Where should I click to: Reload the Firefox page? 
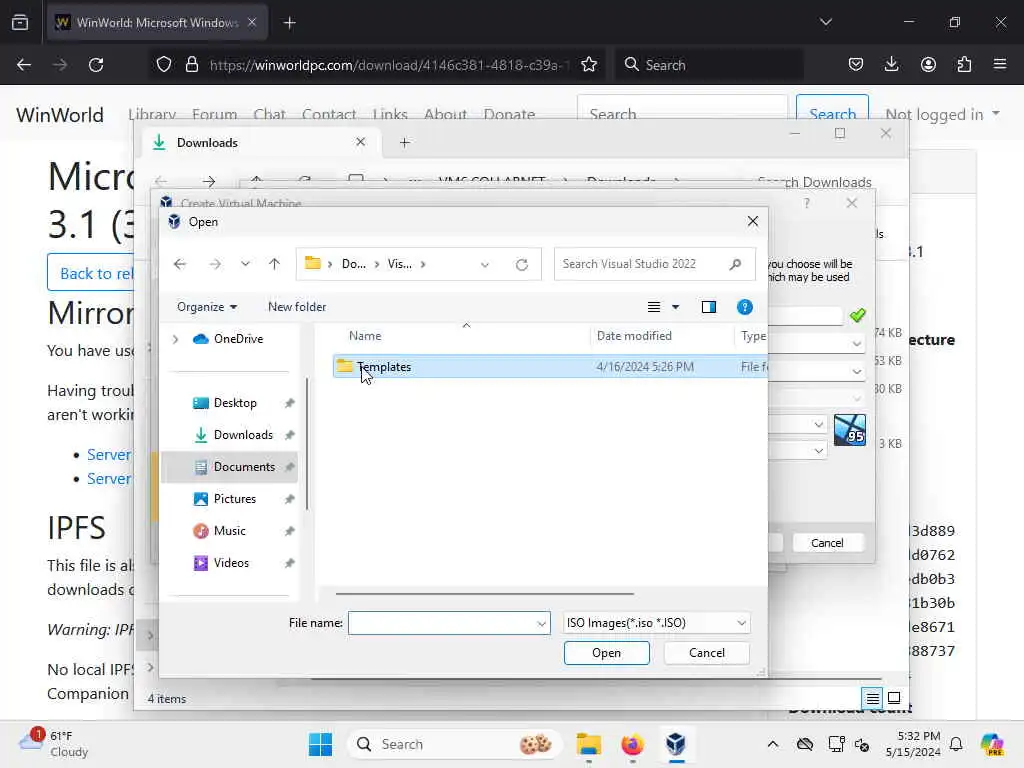point(96,65)
